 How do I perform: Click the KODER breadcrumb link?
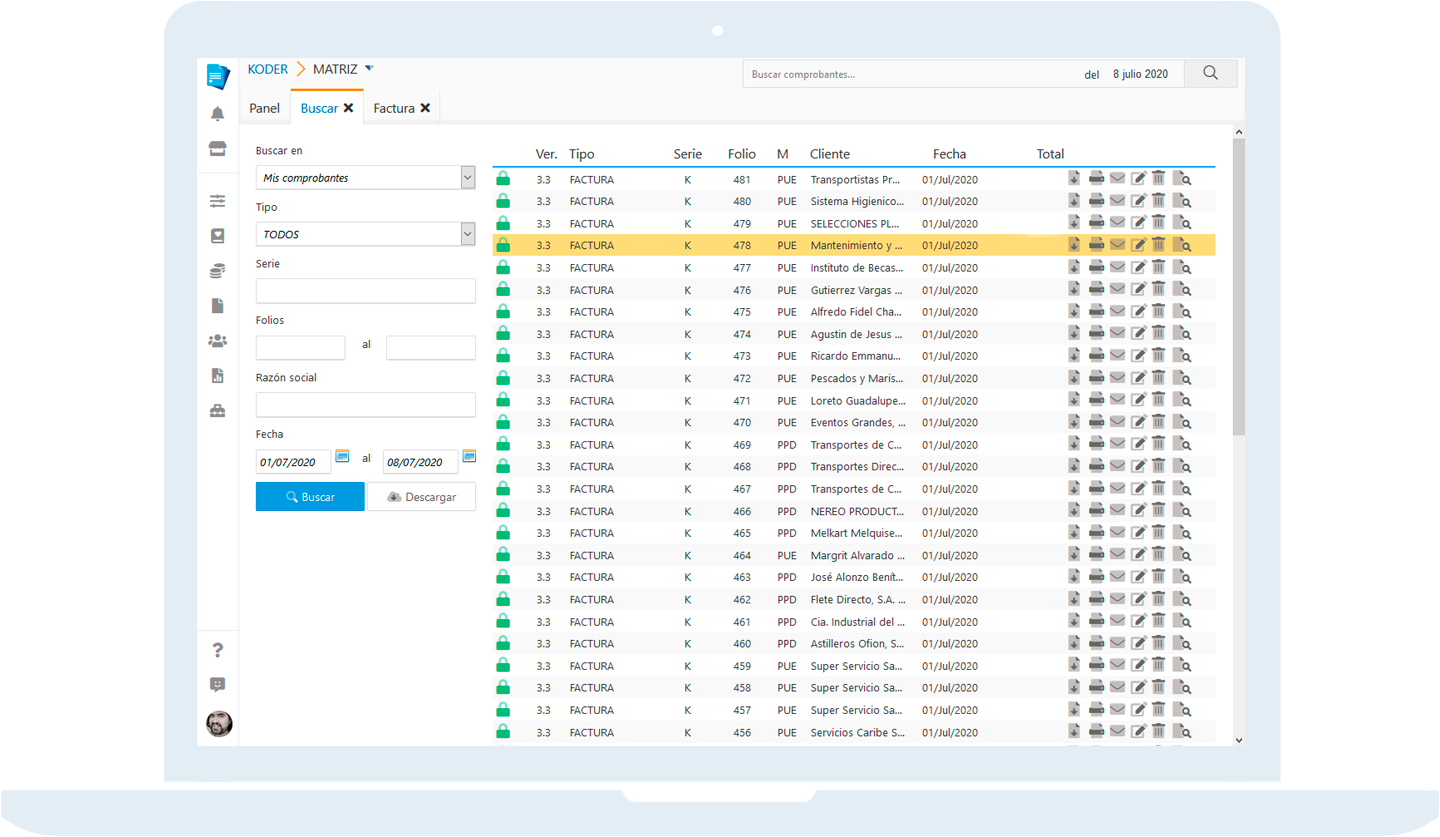click(268, 70)
